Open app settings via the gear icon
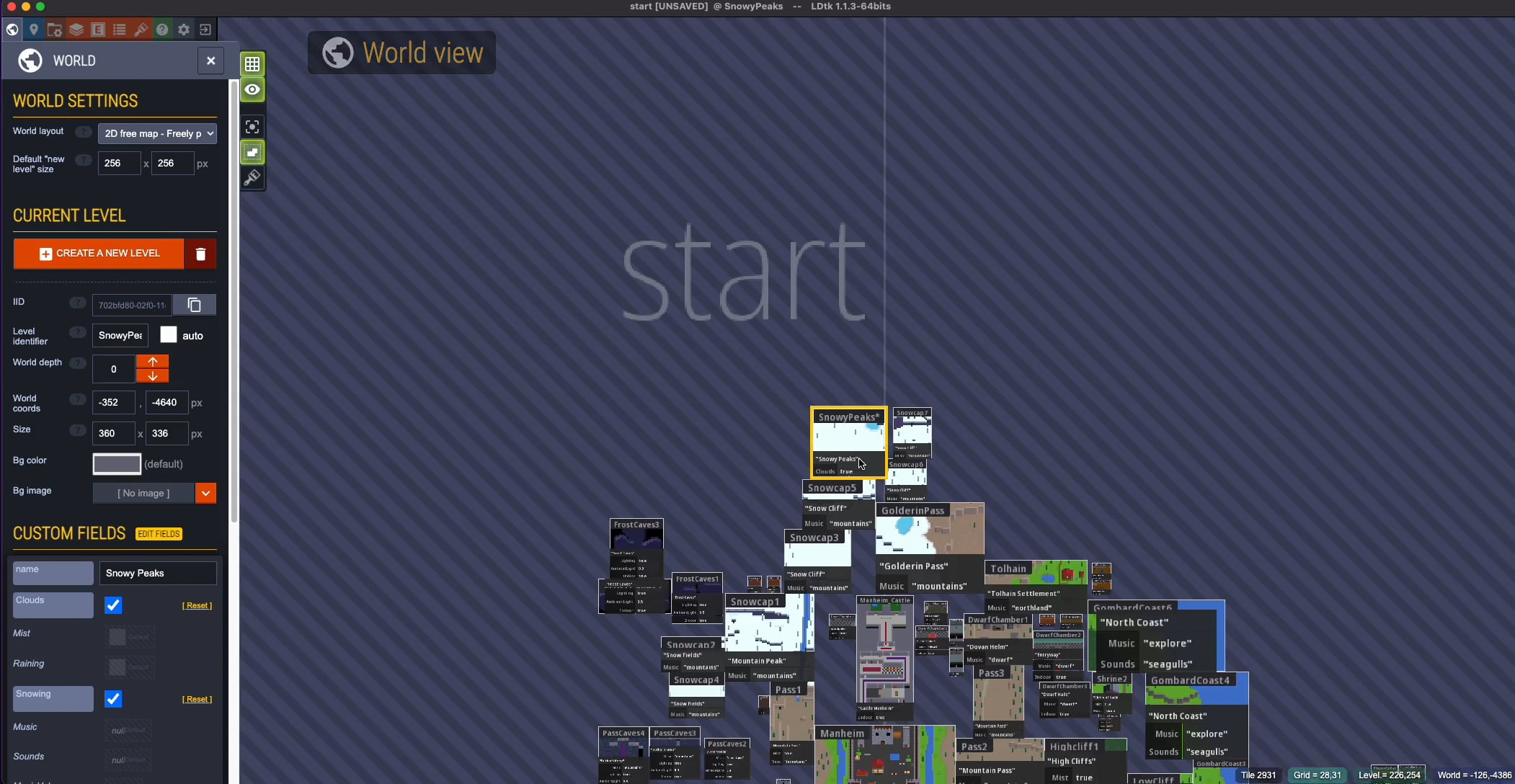 pyautogui.click(x=184, y=30)
